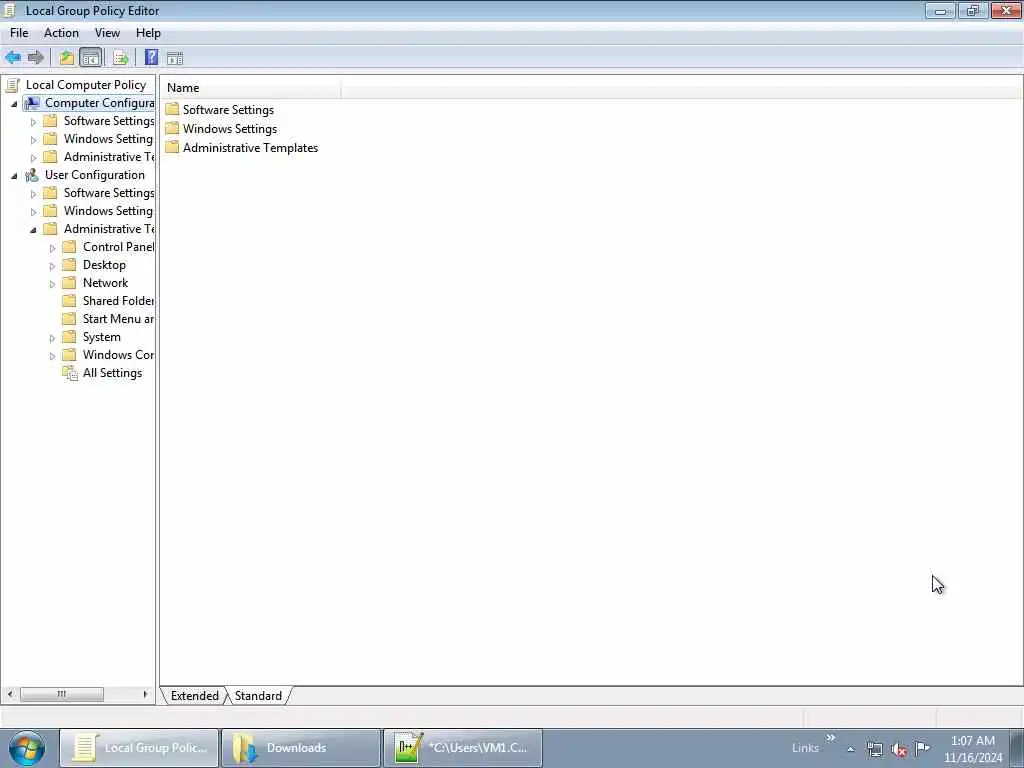Select Control Panel folder in tree

118,247
